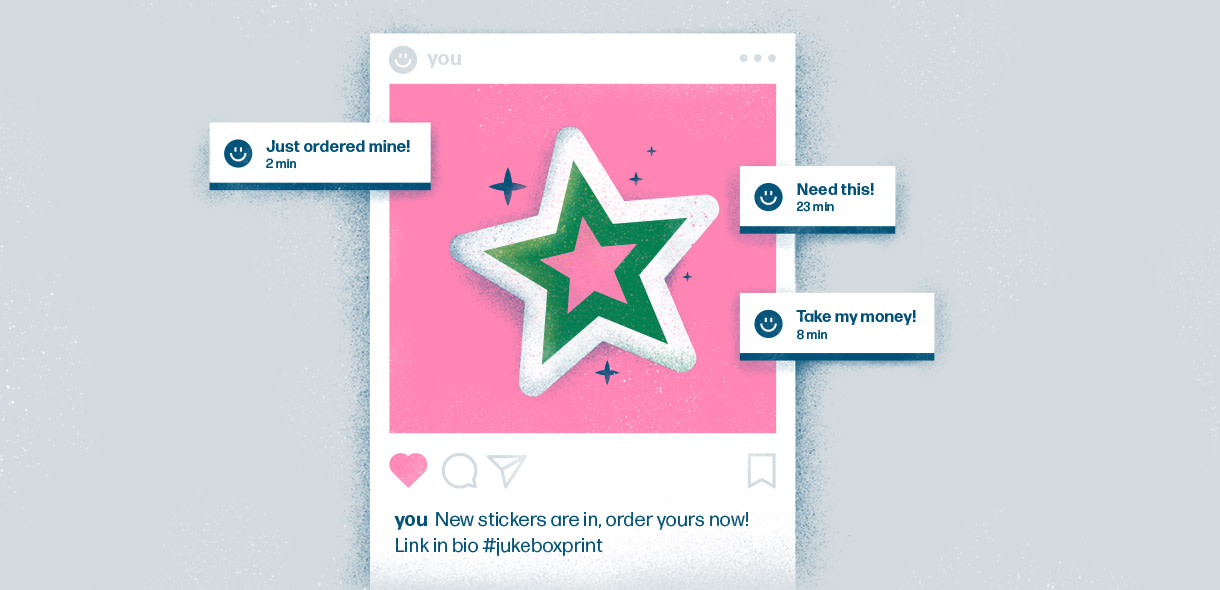Open the 'Just ordered mine!' notification
This screenshot has height=590, width=1220.
(x=320, y=155)
